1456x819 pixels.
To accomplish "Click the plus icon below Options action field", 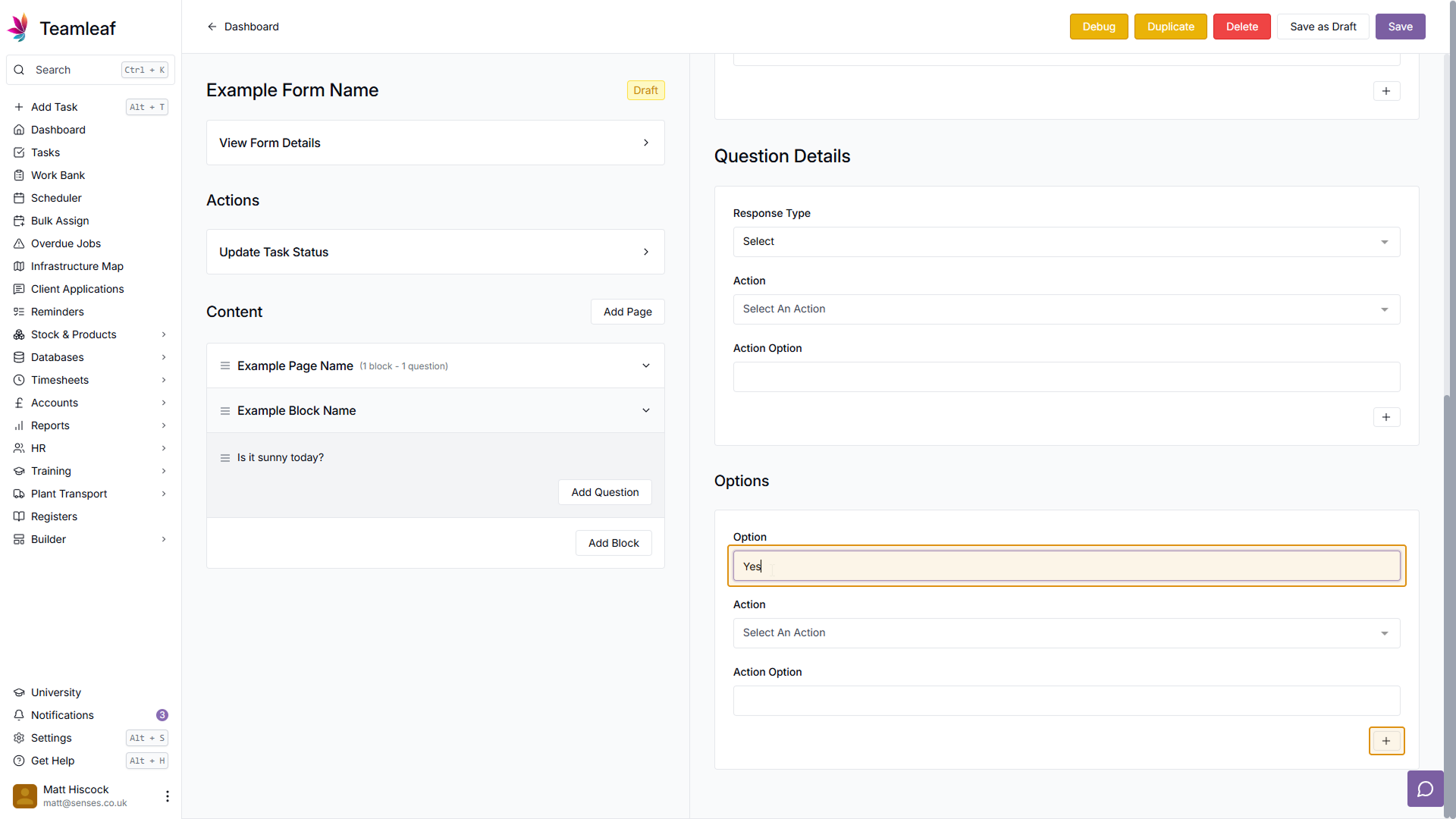I will tap(1385, 741).
